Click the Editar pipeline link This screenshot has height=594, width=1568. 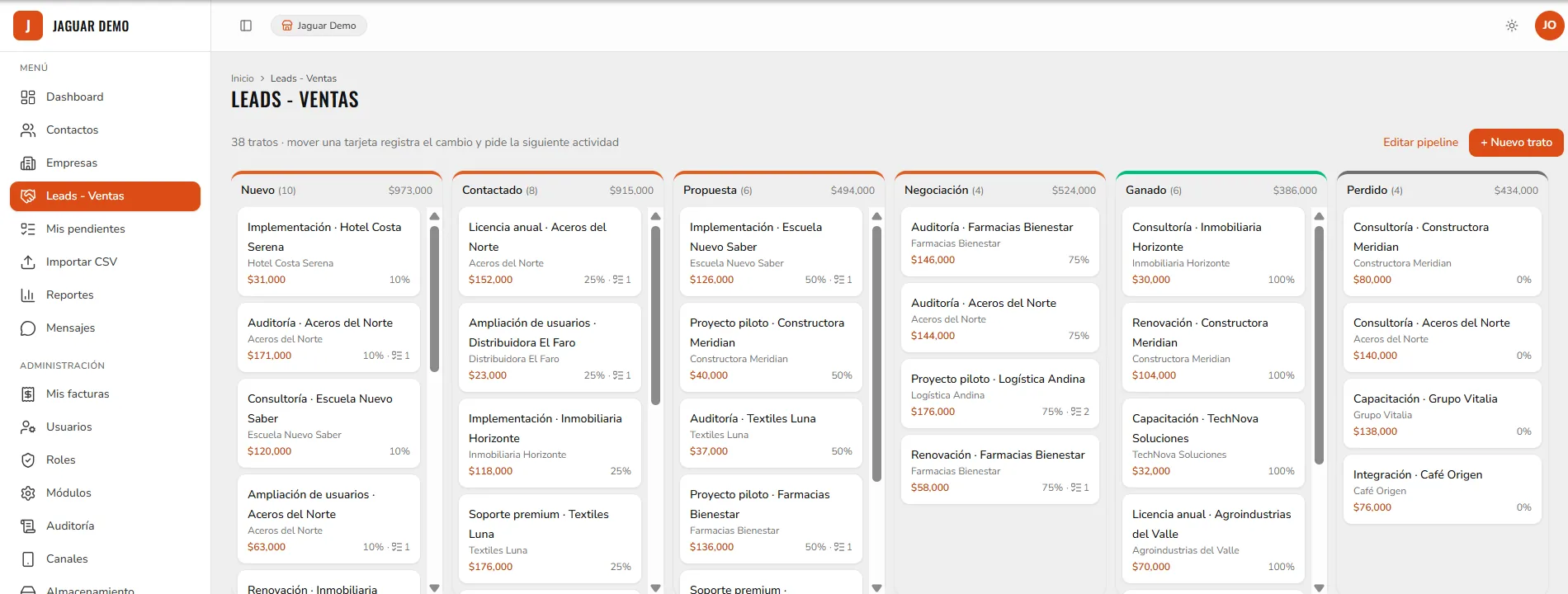tap(1420, 142)
